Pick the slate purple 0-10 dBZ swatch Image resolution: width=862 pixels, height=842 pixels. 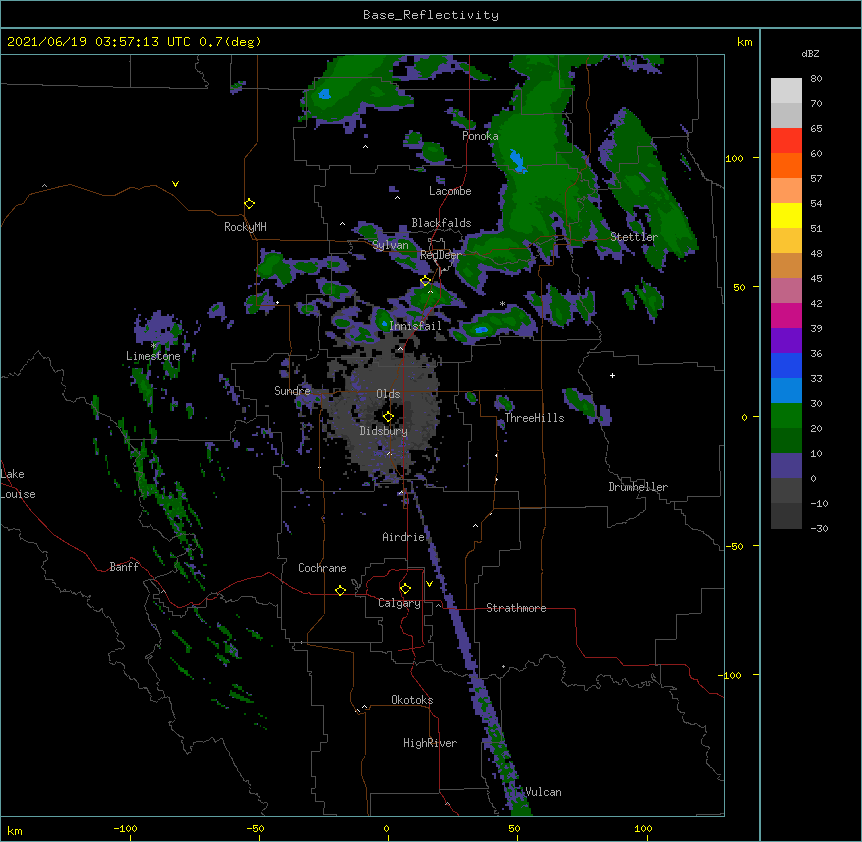(786, 466)
